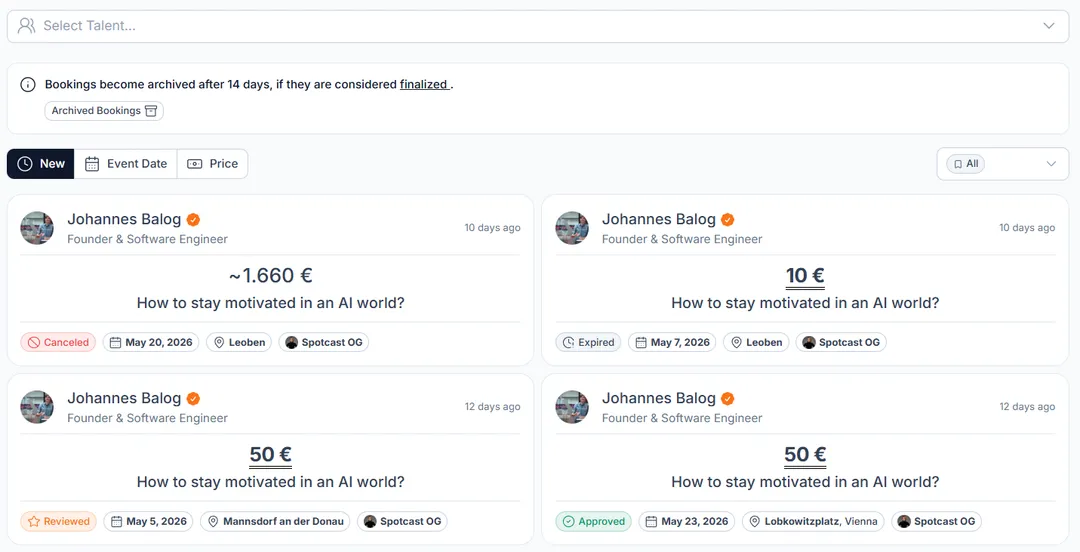The width and height of the screenshot is (1080, 552).
Task: Click the May 23, 2026 date chip
Action: (x=687, y=522)
